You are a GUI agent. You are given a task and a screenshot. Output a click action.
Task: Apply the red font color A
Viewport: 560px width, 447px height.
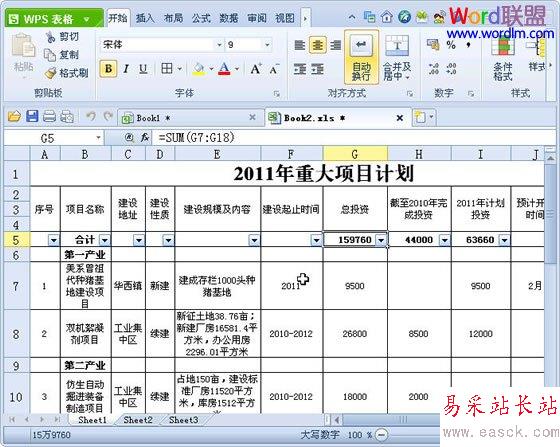[x=224, y=69]
